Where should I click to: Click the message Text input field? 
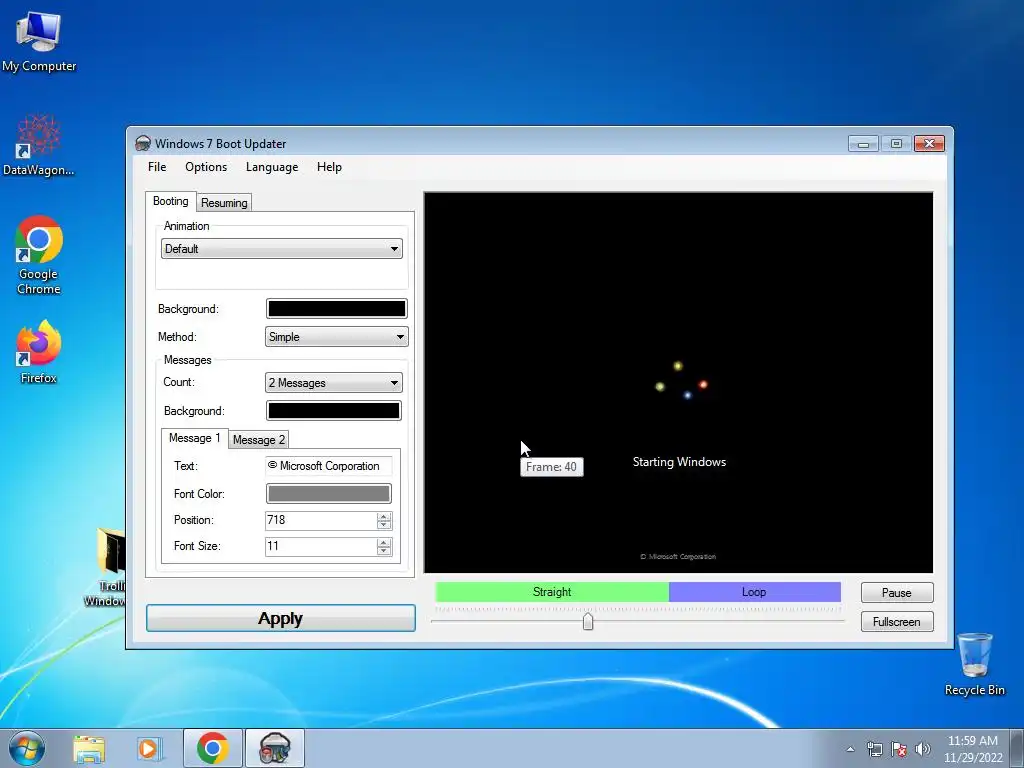pos(328,466)
